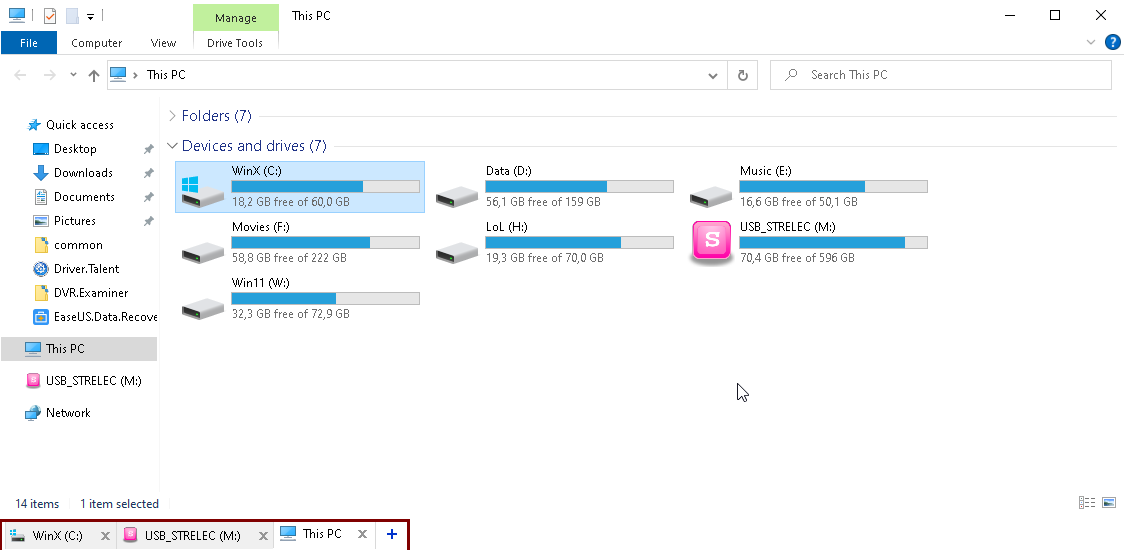Click the Pictures icon in sidebar

(x=41, y=221)
